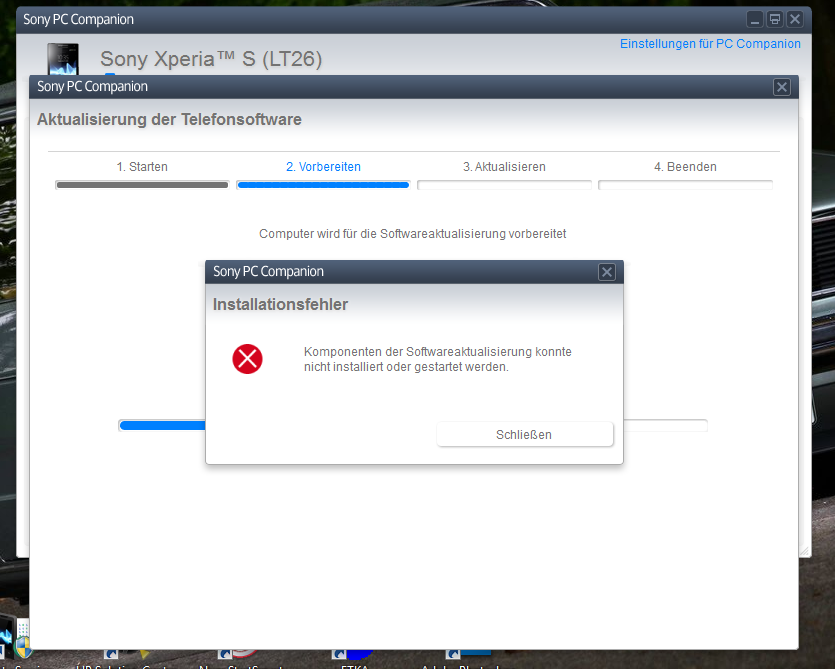The image size is (835, 669).
Task: Click the blue preparation progress bar behind dialog
Action: click(x=162, y=425)
